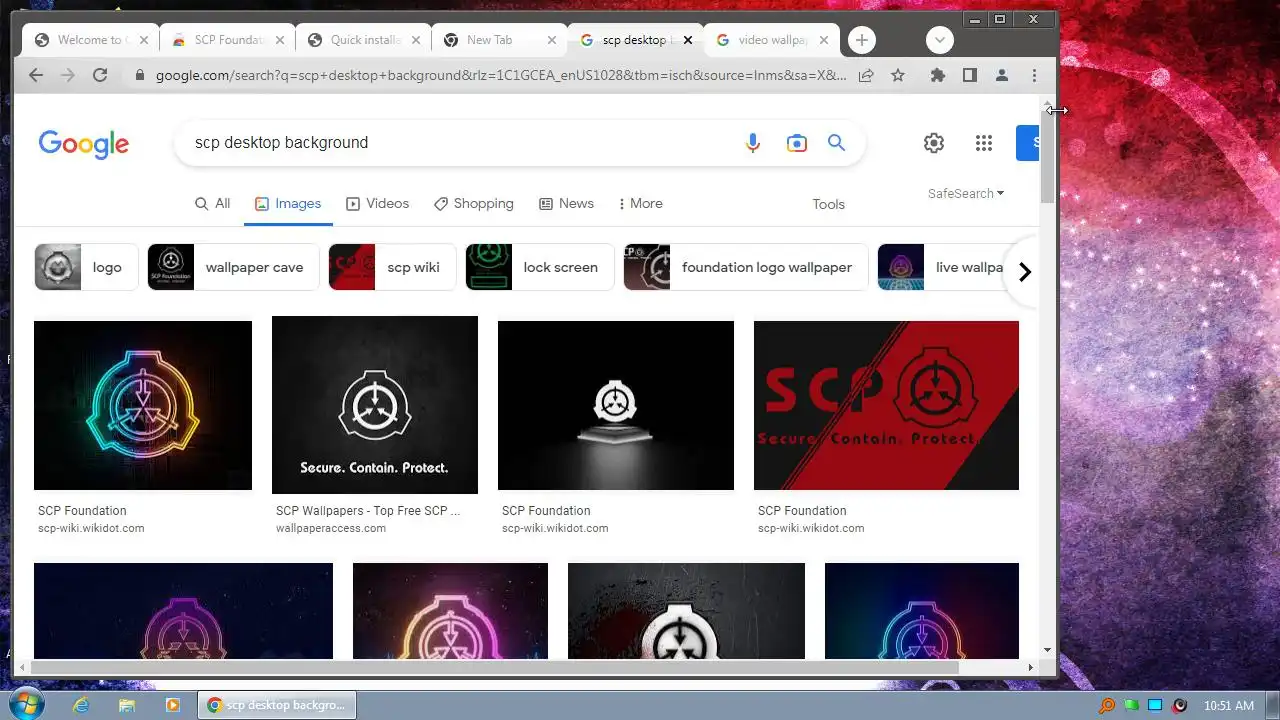Screen dimensions: 1280x720
Task: Click the magnifier icon in system tray
Action: [1107, 705]
